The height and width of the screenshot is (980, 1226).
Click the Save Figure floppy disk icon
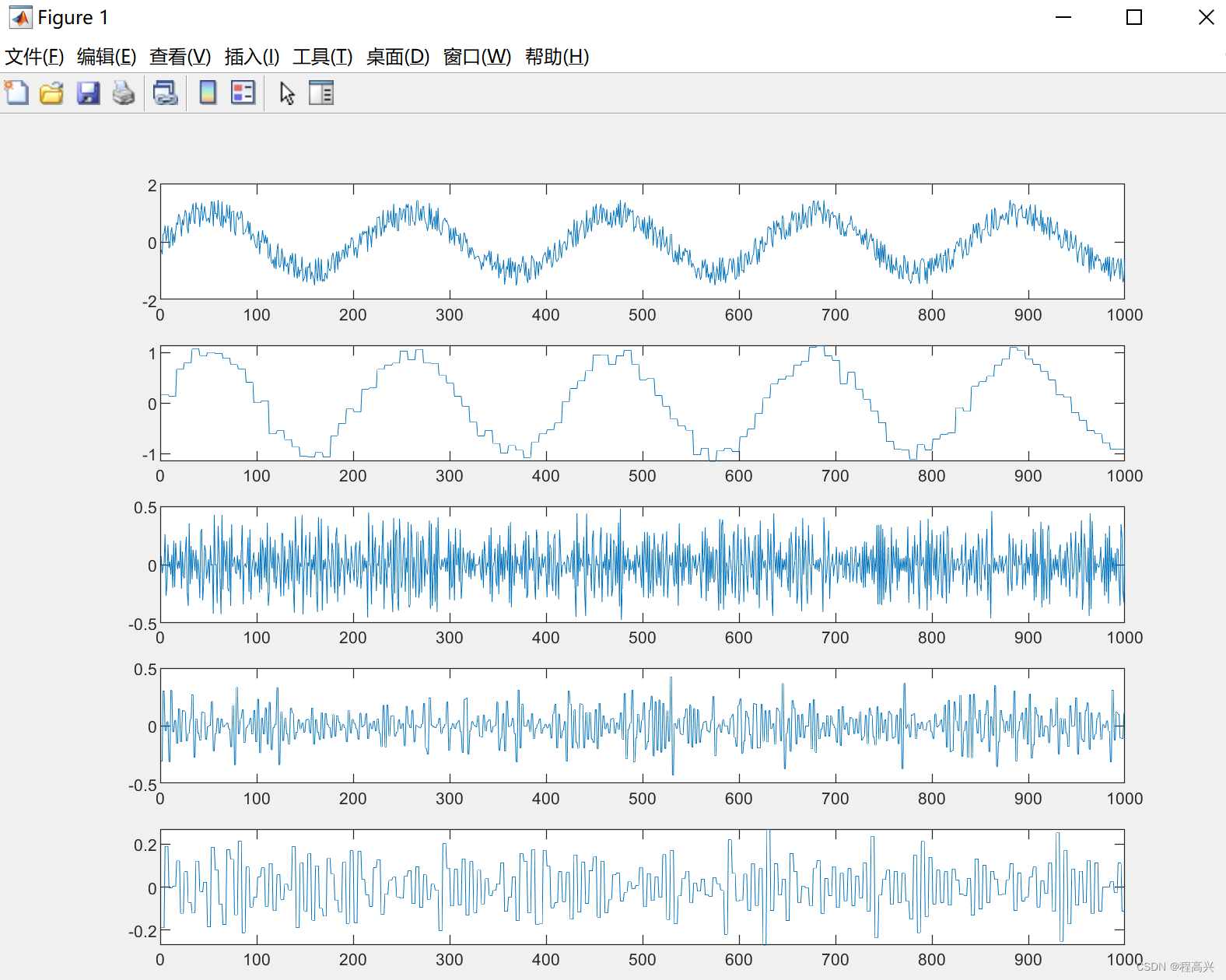tap(88, 93)
